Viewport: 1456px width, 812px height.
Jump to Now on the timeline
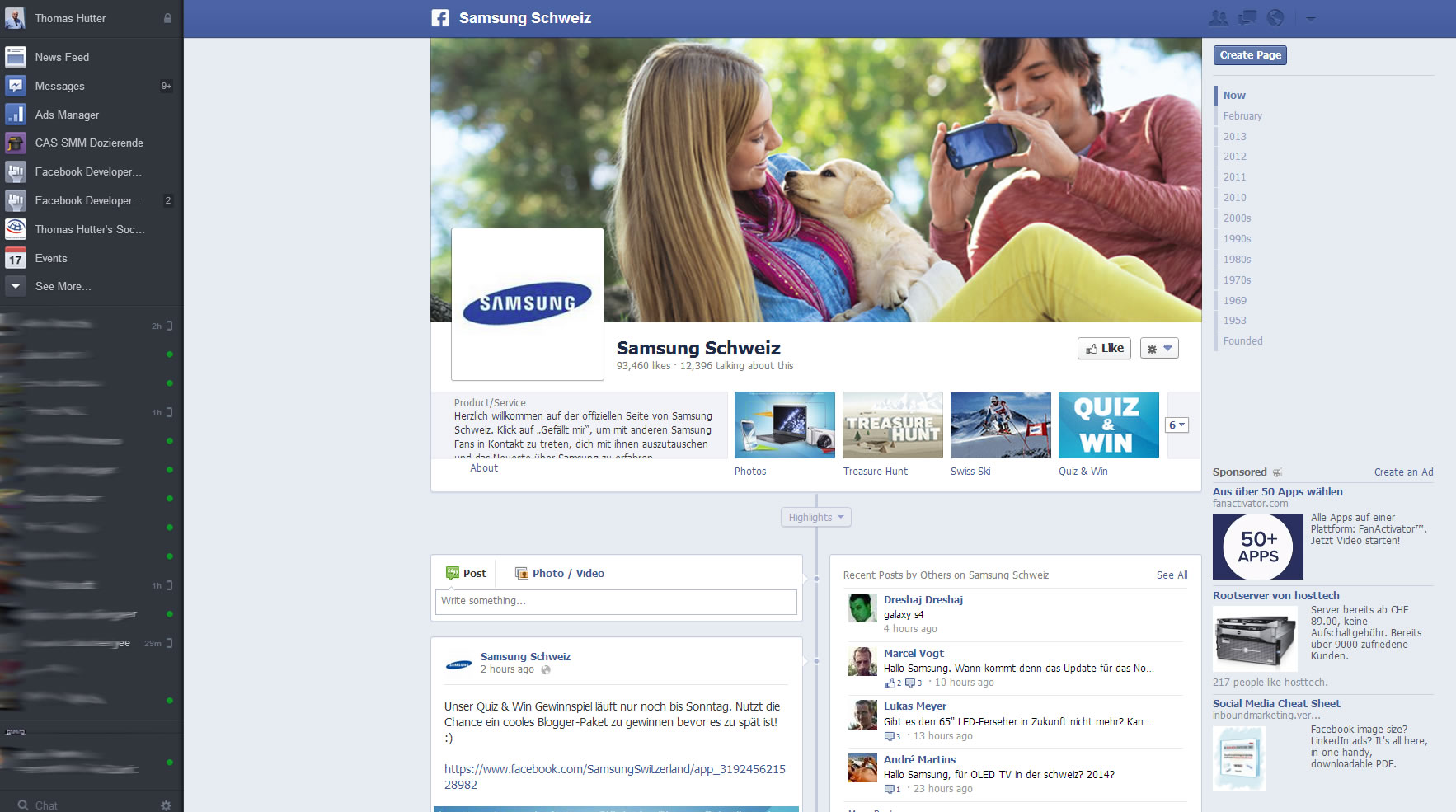[1234, 96]
